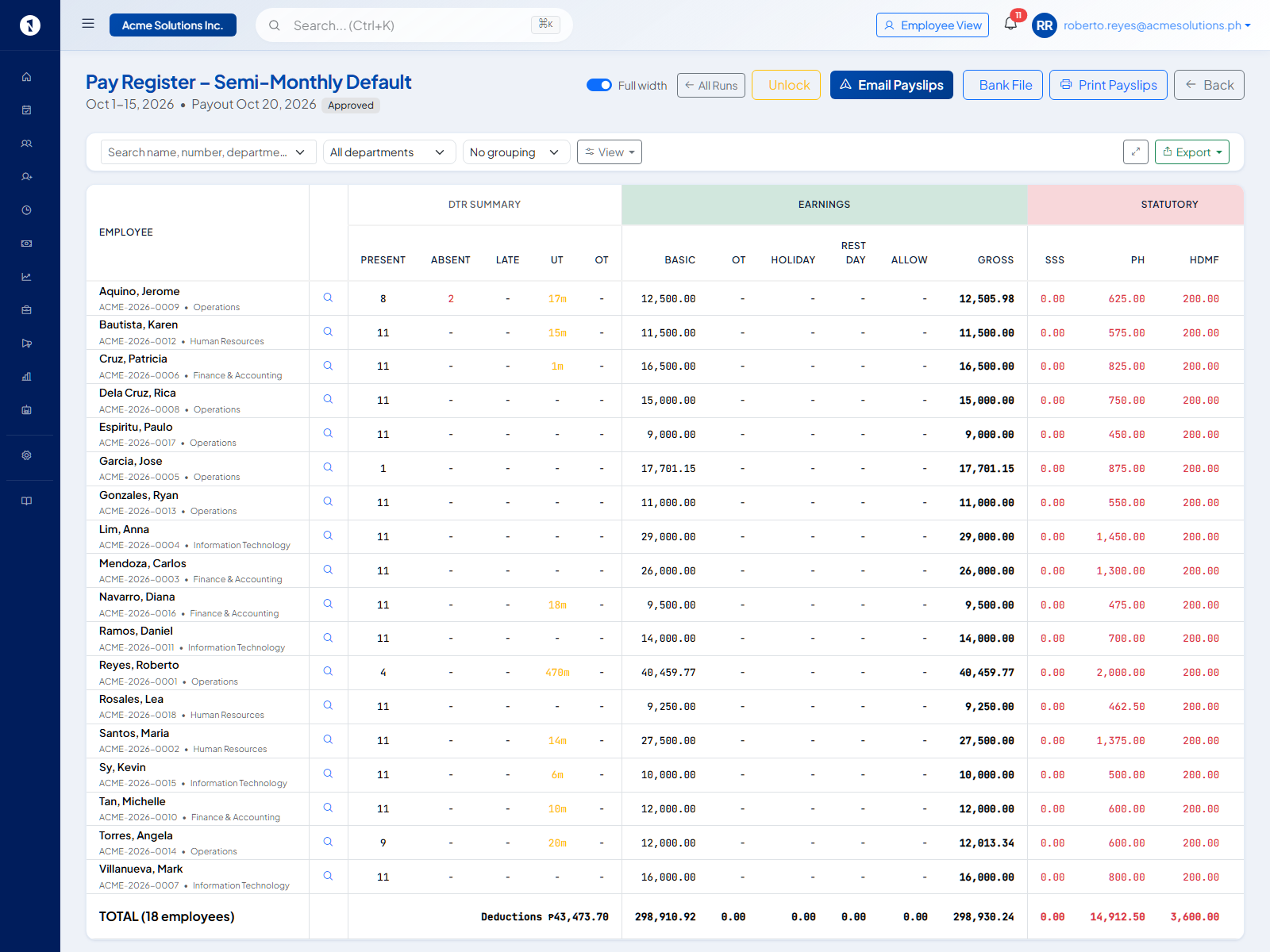1270x952 pixels.
Task: Click the expand fullscreen table icon
Action: [1136, 152]
